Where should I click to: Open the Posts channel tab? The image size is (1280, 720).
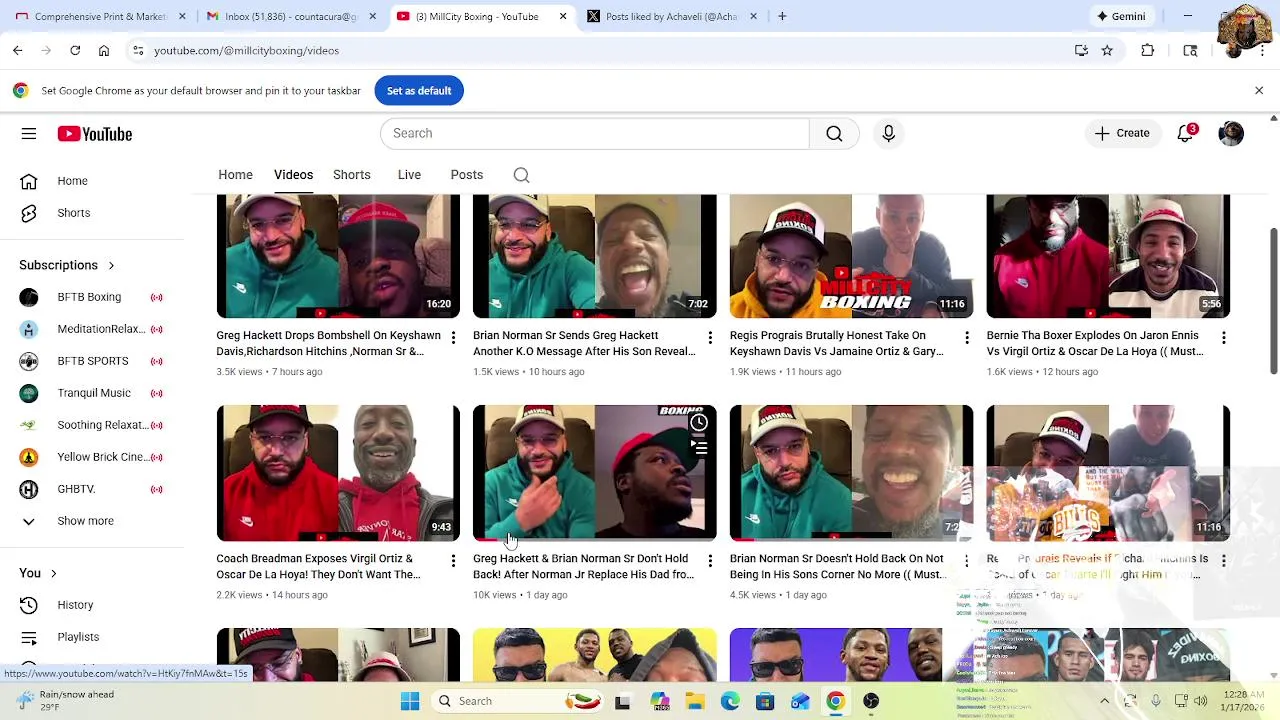(x=467, y=175)
